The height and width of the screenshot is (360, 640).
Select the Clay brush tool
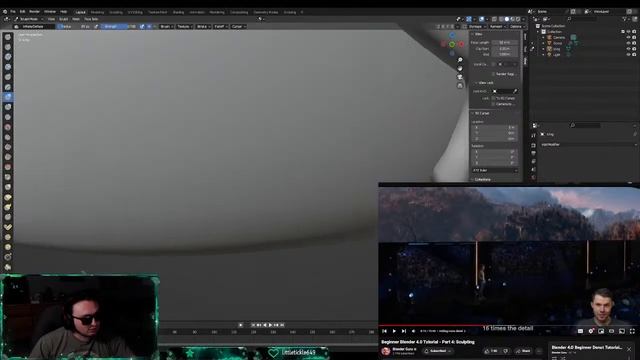(x=8, y=57)
